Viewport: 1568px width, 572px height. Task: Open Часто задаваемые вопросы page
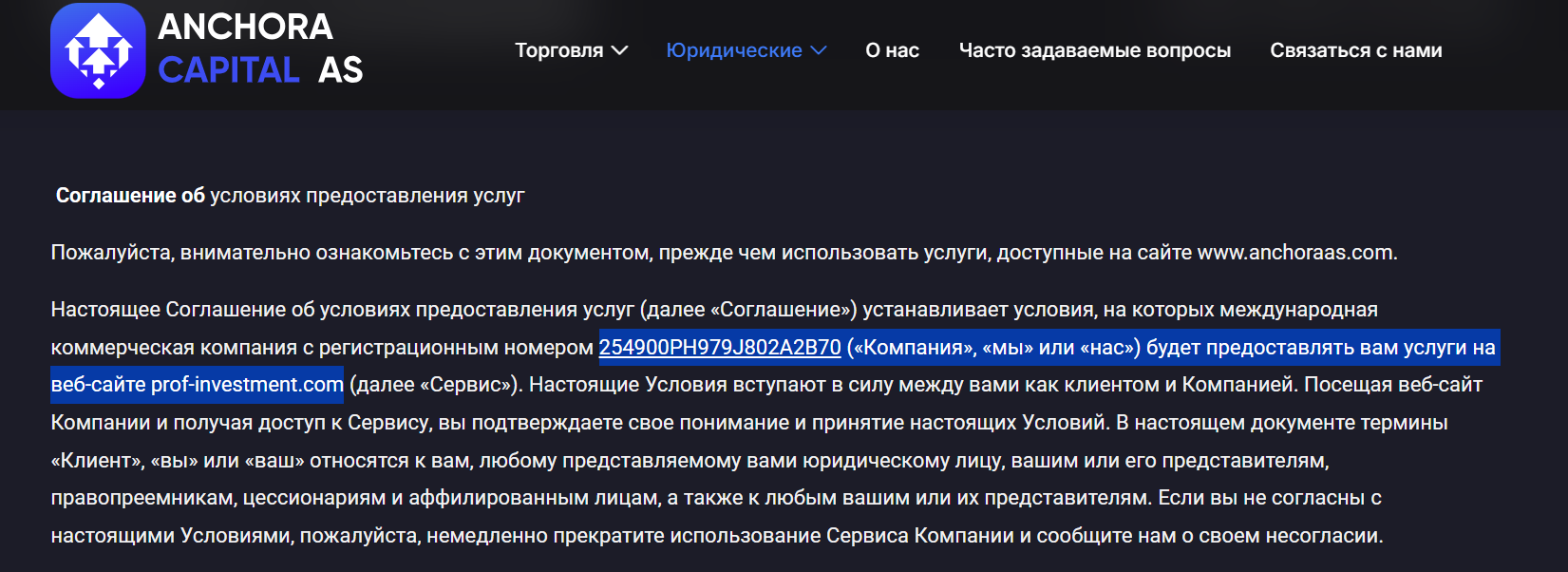coord(1095,50)
